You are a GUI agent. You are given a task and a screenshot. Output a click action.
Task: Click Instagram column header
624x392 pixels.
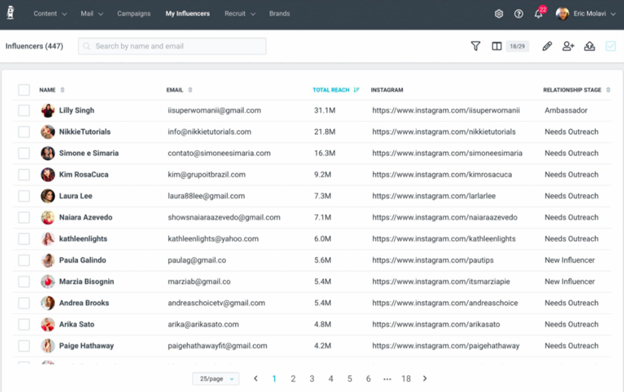387,90
